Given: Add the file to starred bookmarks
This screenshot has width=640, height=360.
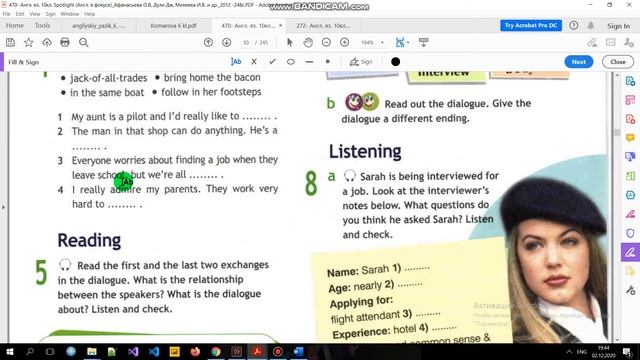Looking at the screenshot, I should coord(29,42).
